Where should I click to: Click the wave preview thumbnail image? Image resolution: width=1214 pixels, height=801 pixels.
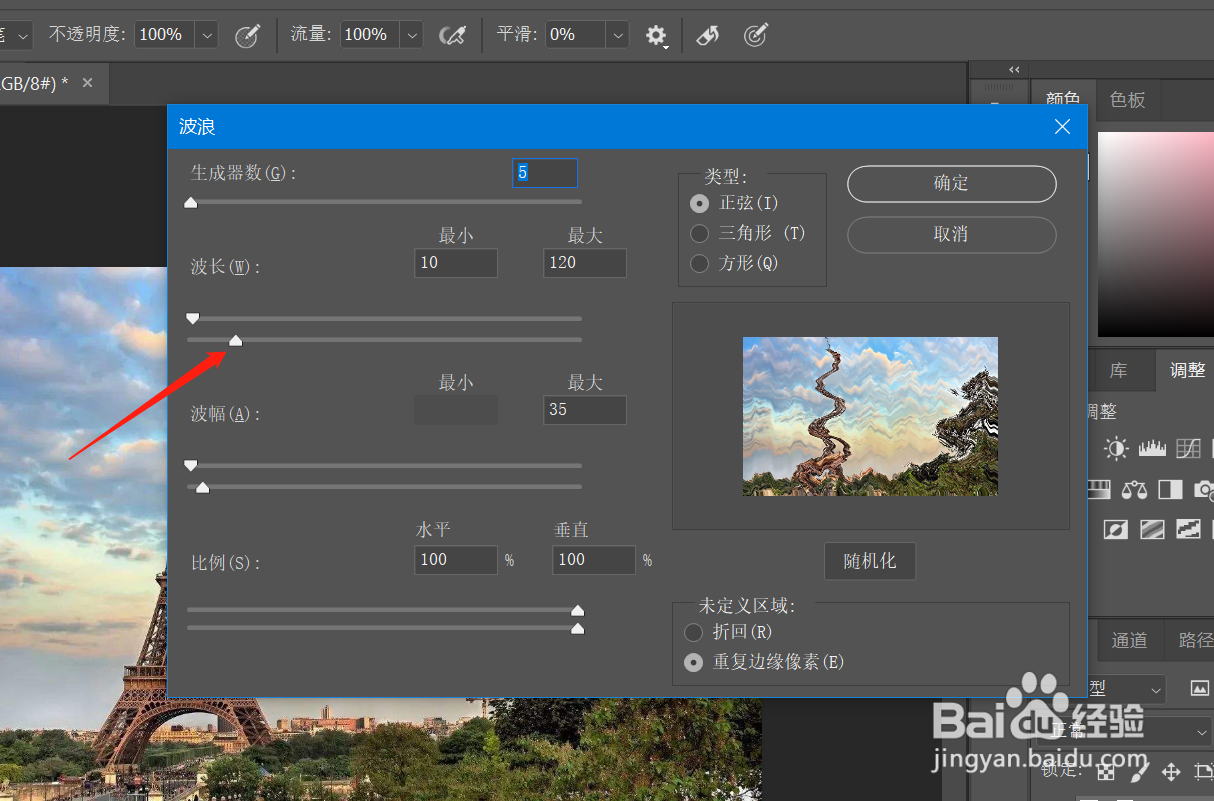(x=869, y=416)
